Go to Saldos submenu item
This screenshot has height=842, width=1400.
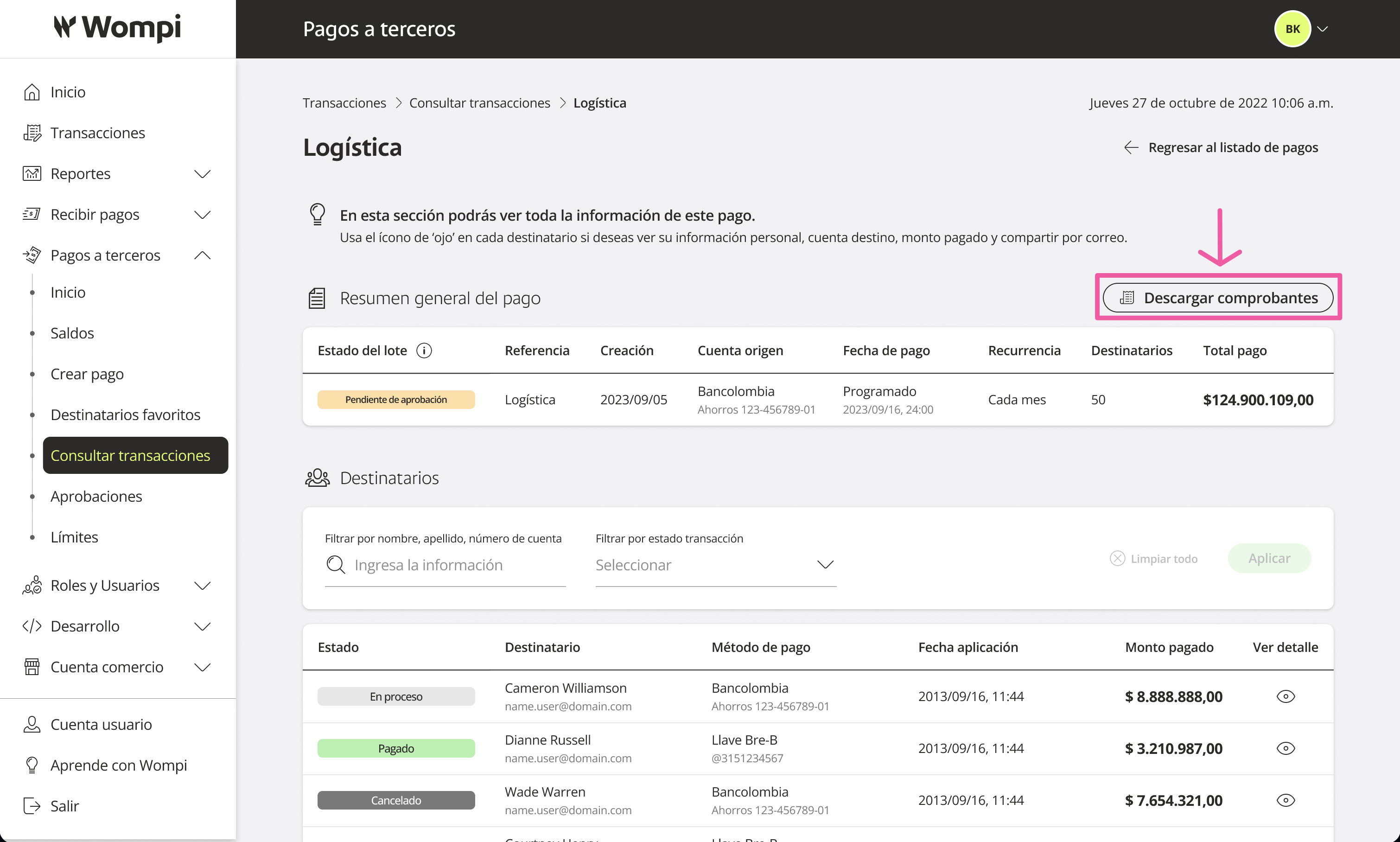pyautogui.click(x=72, y=333)
